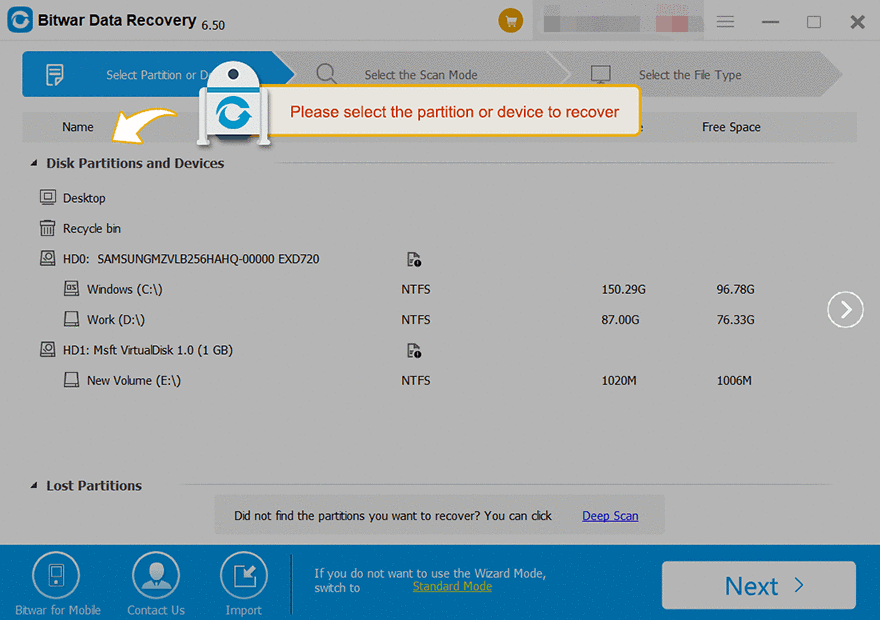This screenshot has height=620, width=880.
Task: Click the HD1 VirtualDisk info icon
Action: [x=414, y=351]
